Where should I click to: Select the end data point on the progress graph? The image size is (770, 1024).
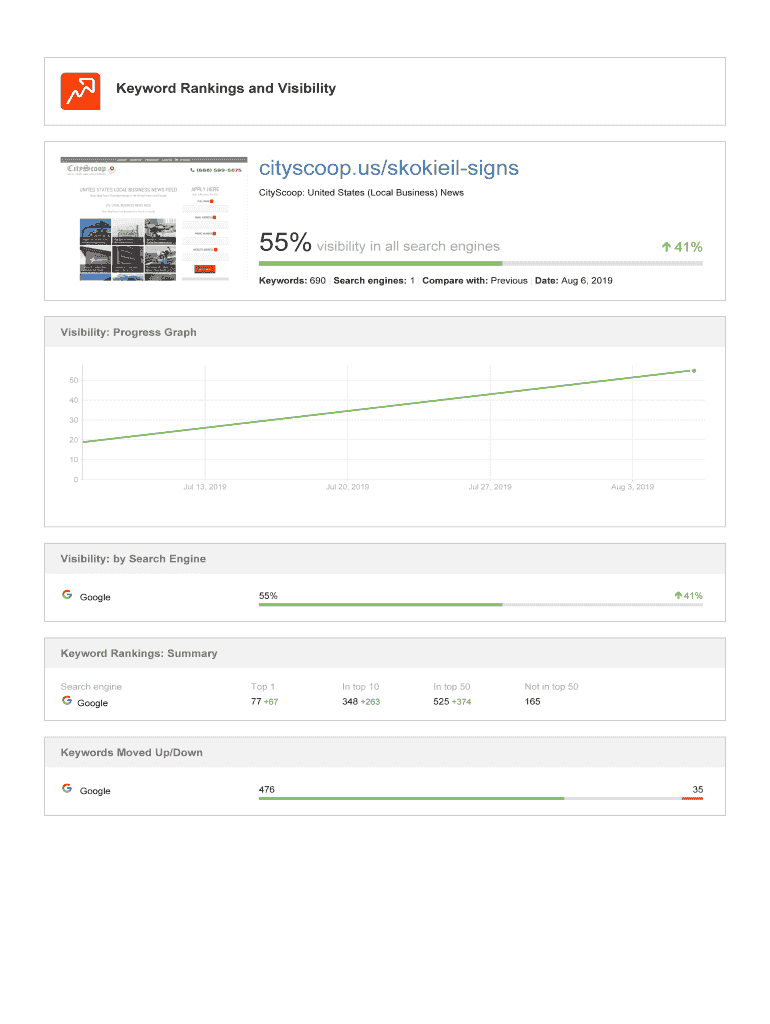[693, 371]
